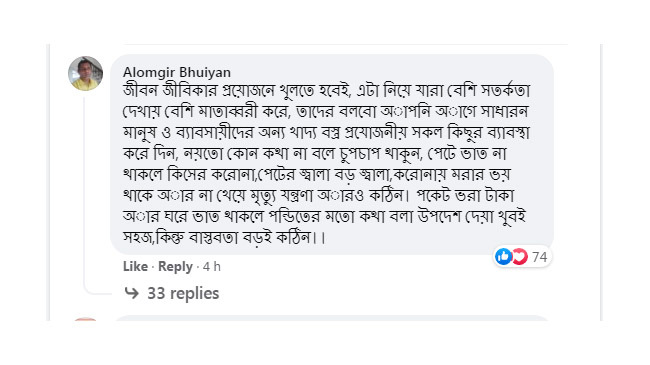Click comment line starting মানুষ ও ব্যাবসায়ীদের
The height and width of the screenshot is (365, 650).
pyautogui.click(x=327, y=133)
